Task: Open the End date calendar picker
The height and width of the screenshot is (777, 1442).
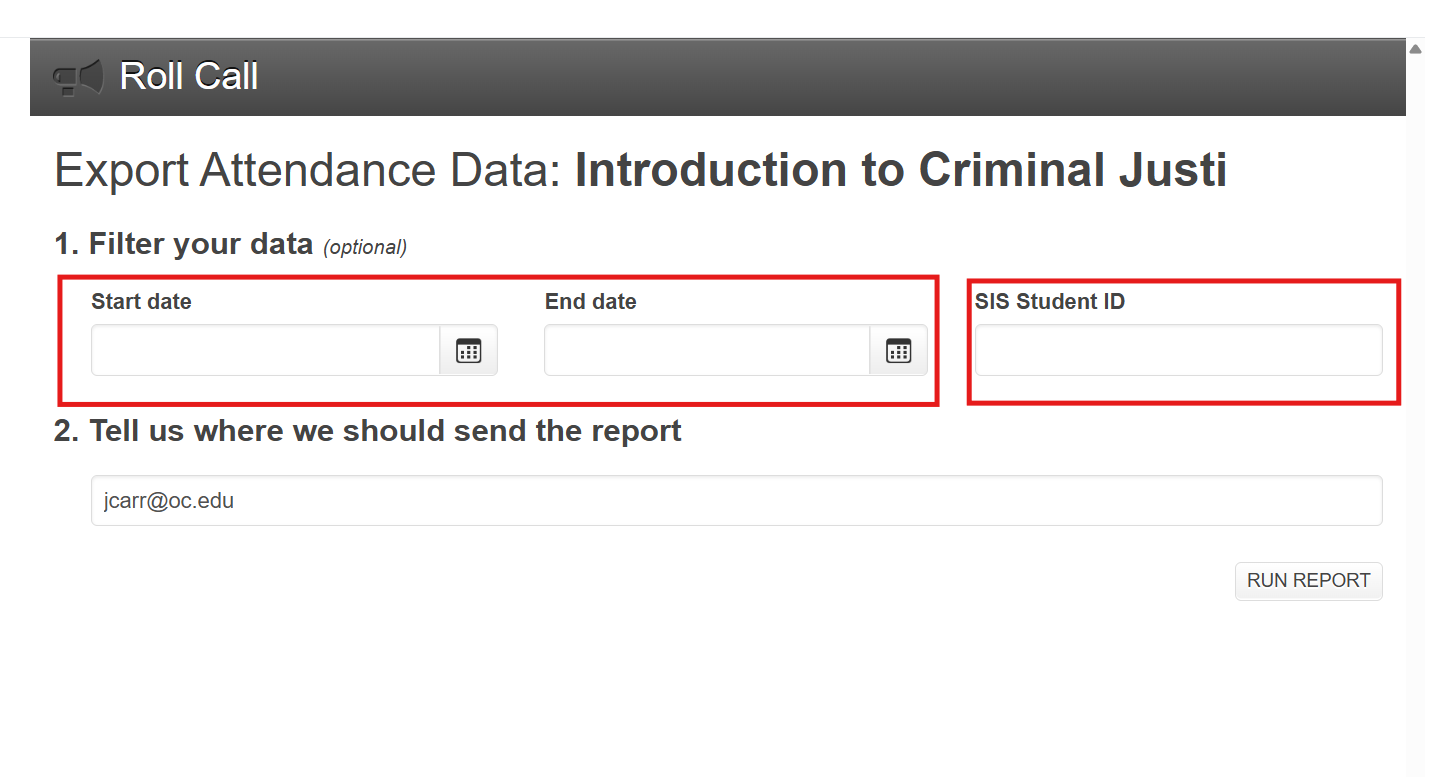Action: [x=899, y=350]
